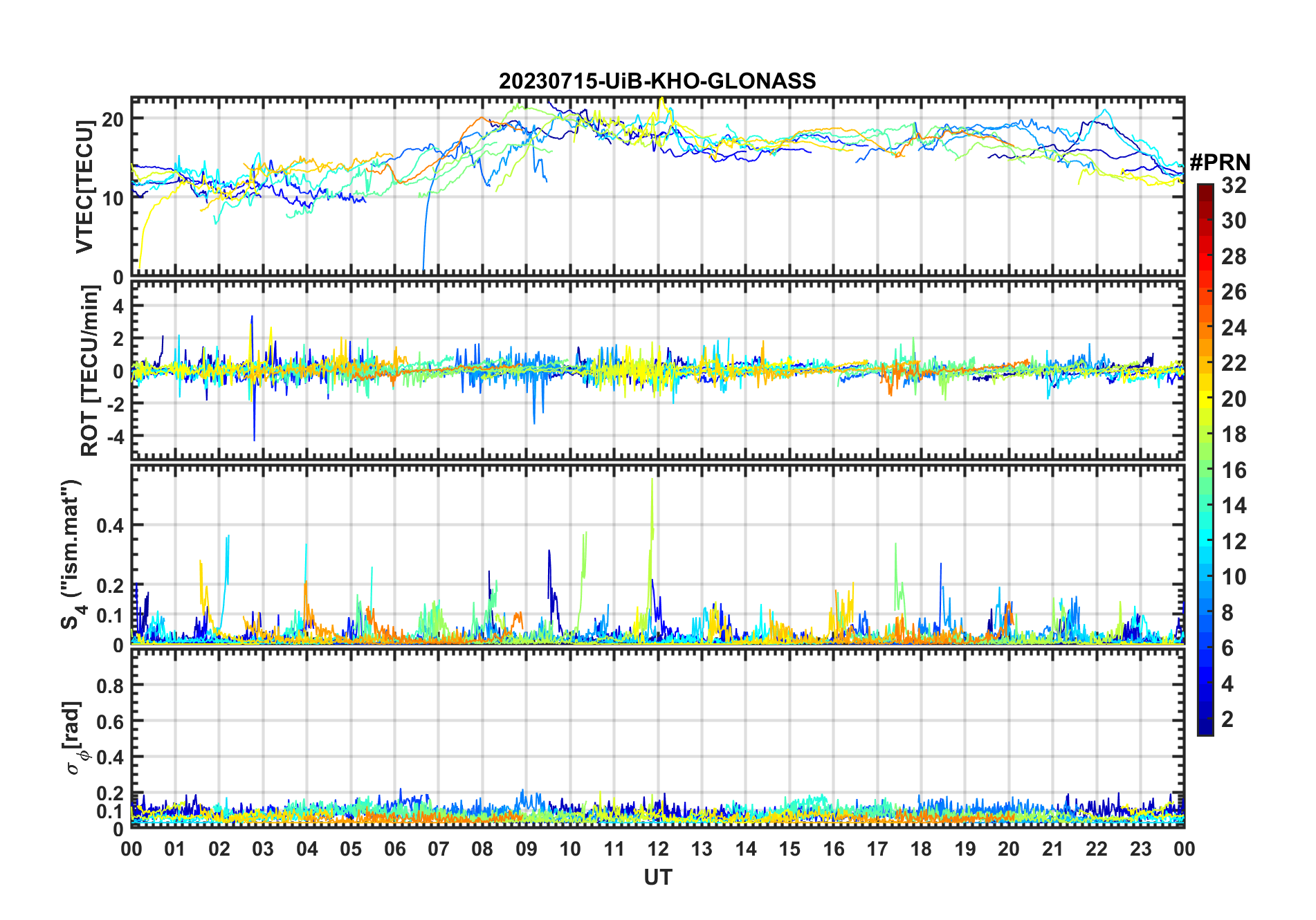Select the "-4" tick on the ROT axis
Image resolution: width=1316 pixels, height=920 pixels.
tap(115, 436)
